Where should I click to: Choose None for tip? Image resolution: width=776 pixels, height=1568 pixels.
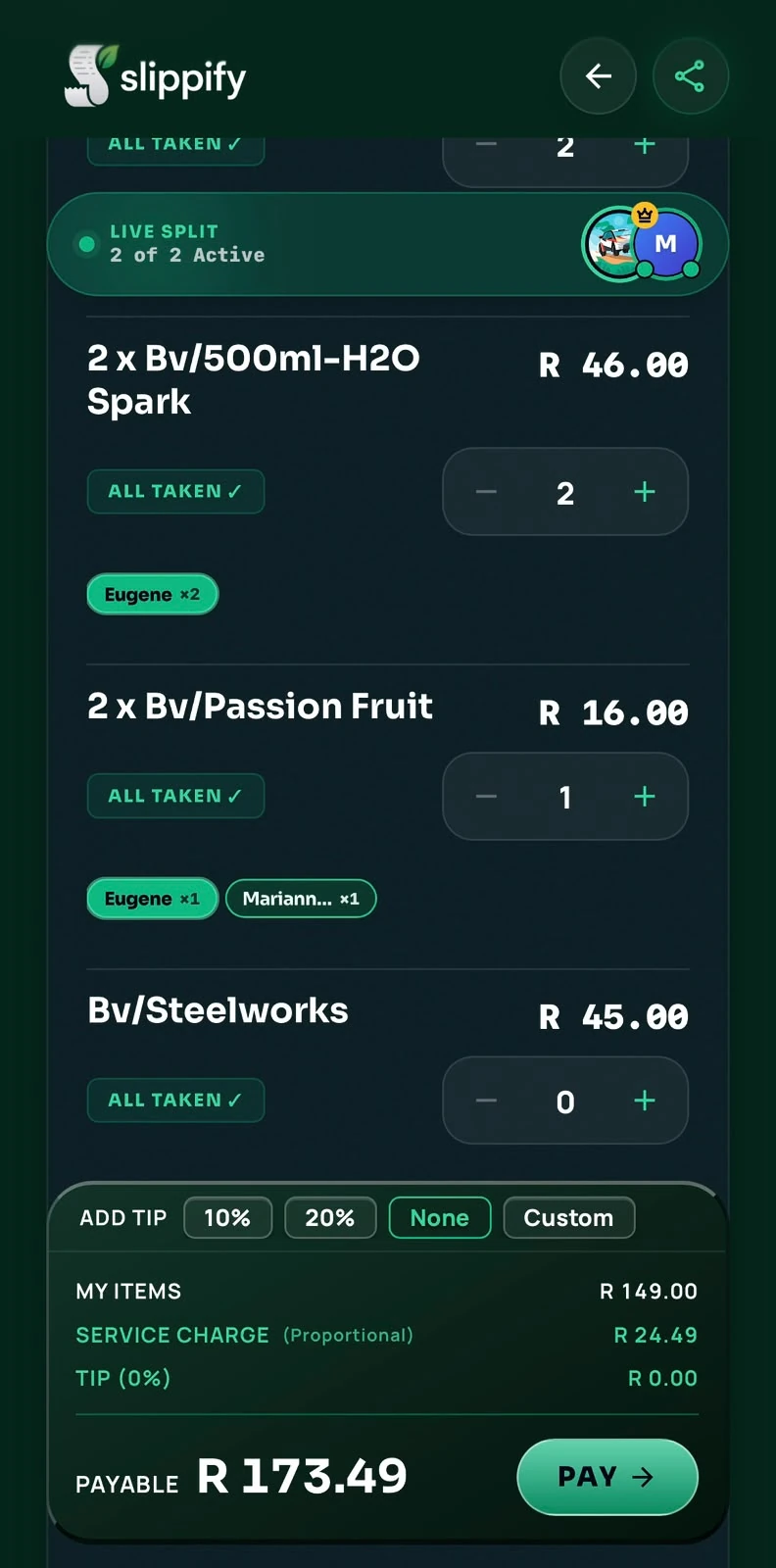440,1218
